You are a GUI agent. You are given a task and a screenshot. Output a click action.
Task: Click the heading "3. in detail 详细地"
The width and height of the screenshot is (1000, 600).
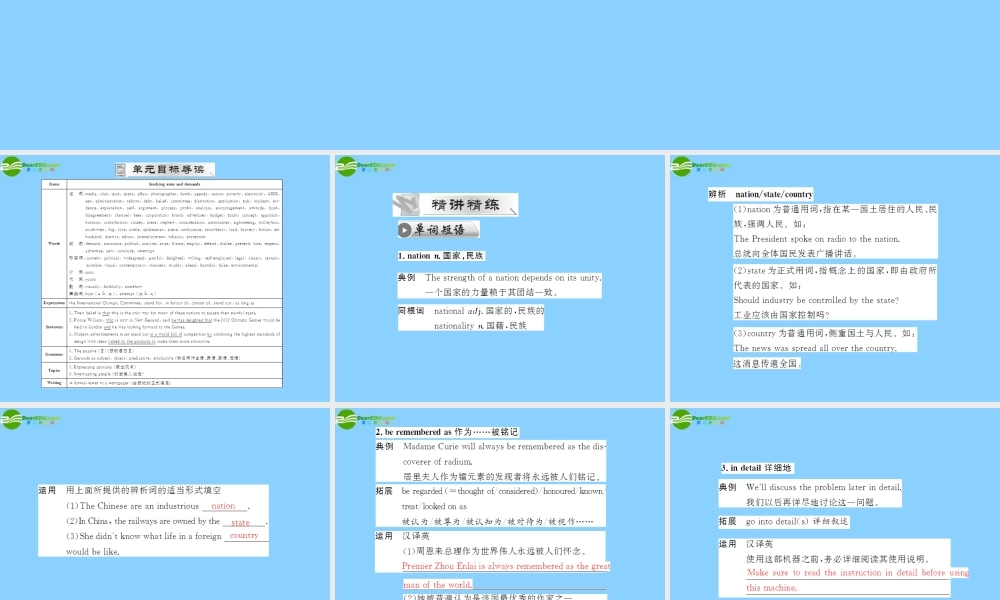pyautogui.click(x=756, y=468)
